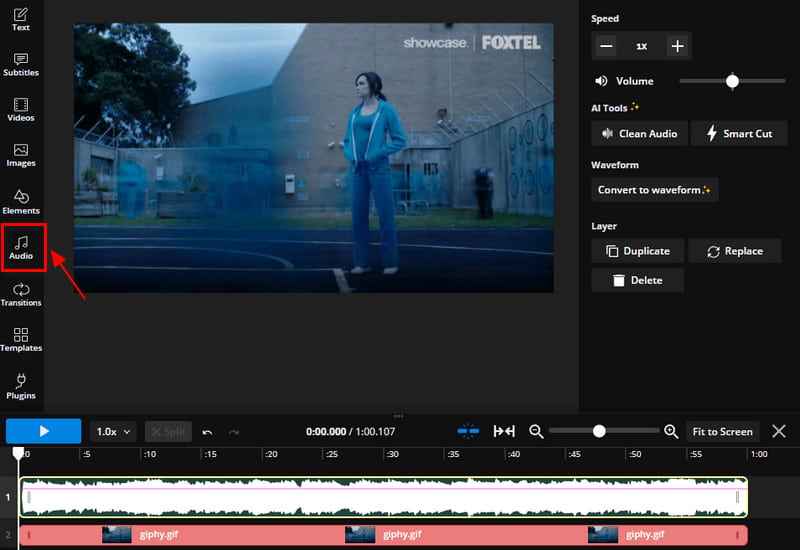Click the fit-trim arrows icon
800x550 pixels.
(x=504, y=431)
